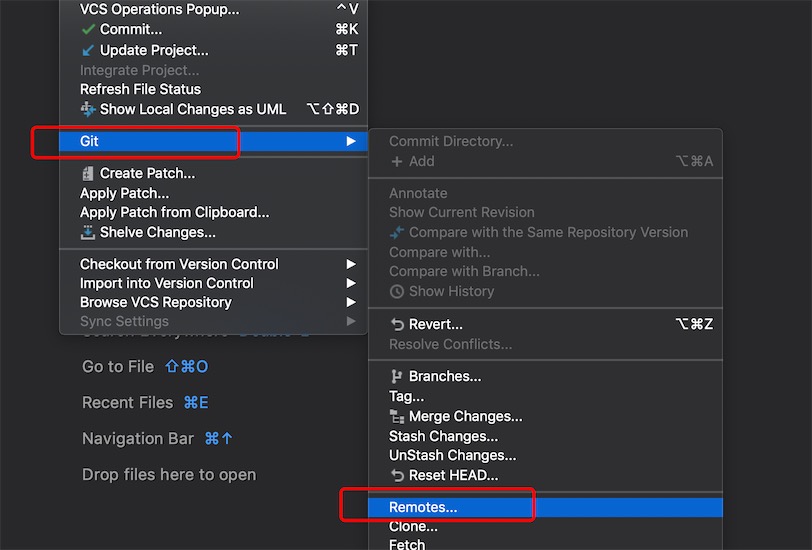This screenshot has width=812, height=550.
Task: Choose UnStash Changes... entry
Action: (545, 455)
